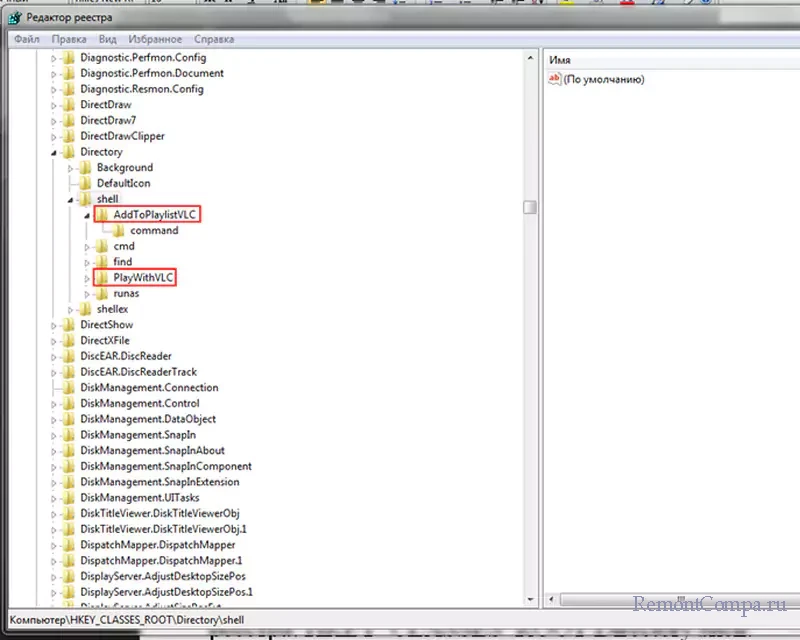Image resolution: width=800 pixels, height=640 pixels.
Task: Click the shellex folder icon
Action: point(85,309)
